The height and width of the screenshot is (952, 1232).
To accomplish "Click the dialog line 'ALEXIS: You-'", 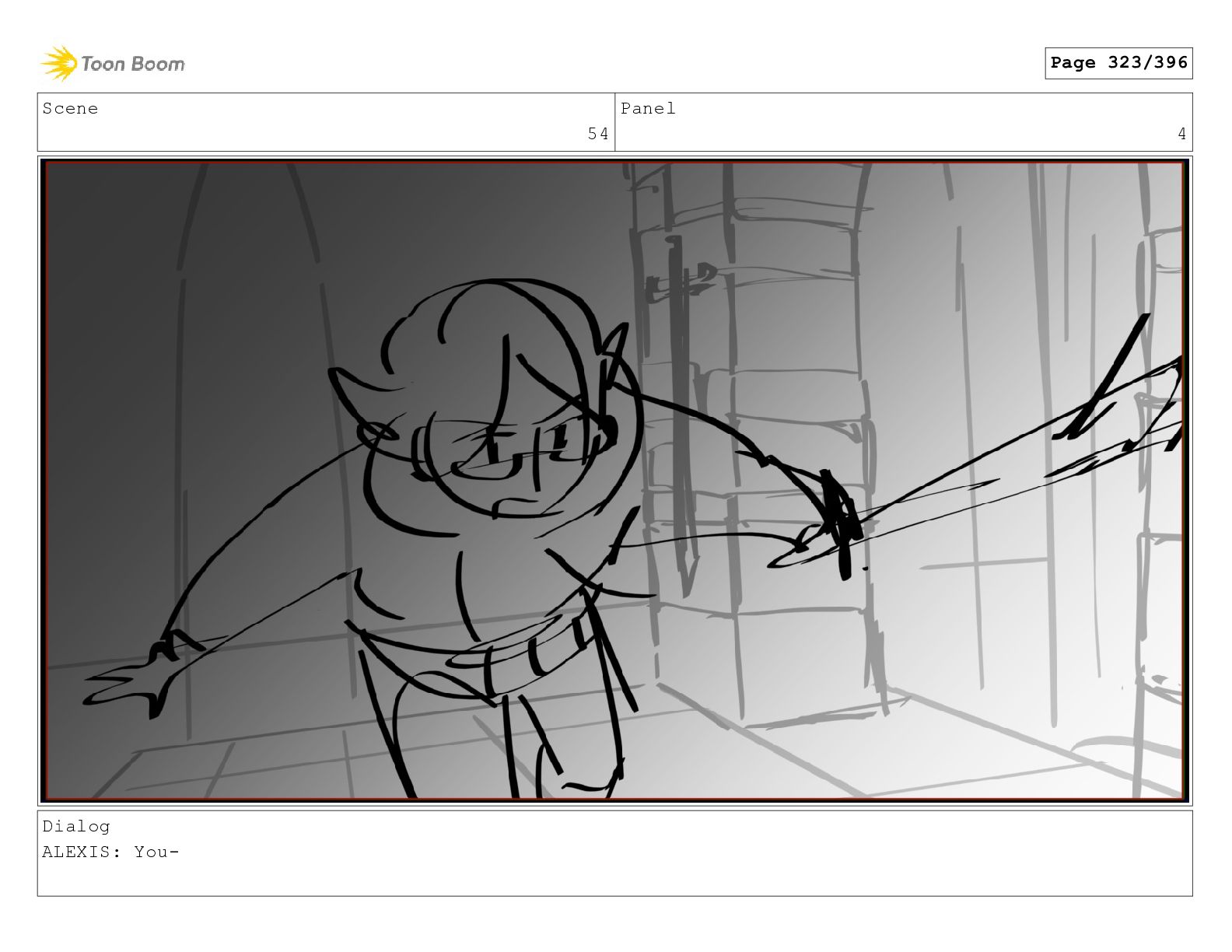I will point(110,852).
